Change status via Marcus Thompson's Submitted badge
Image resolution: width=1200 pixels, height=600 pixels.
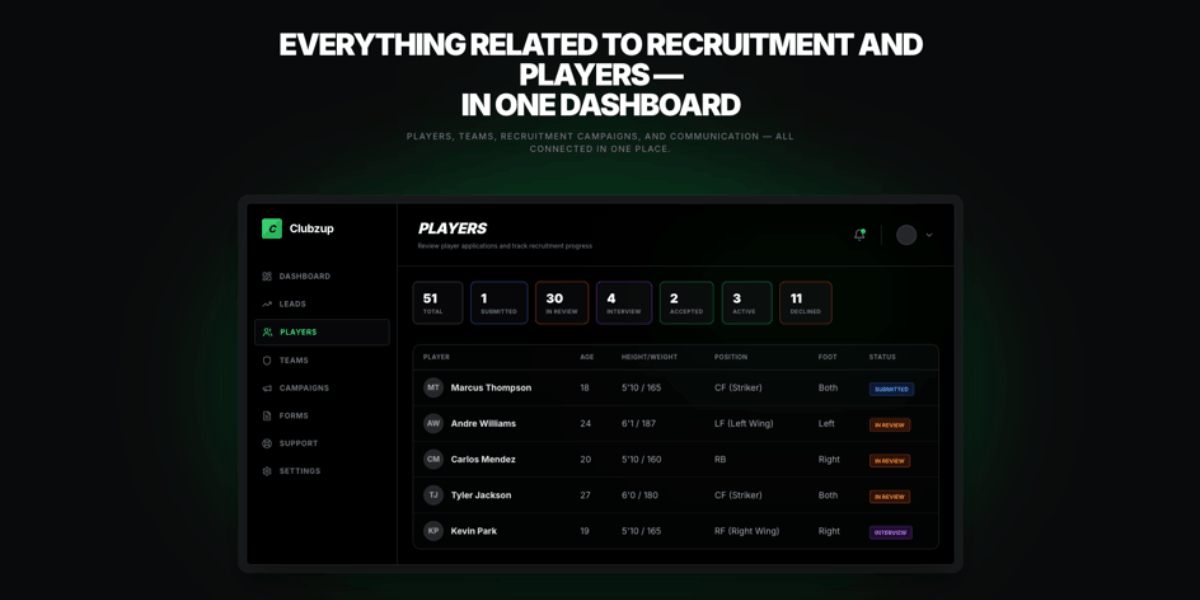click(x=891, y=389)
